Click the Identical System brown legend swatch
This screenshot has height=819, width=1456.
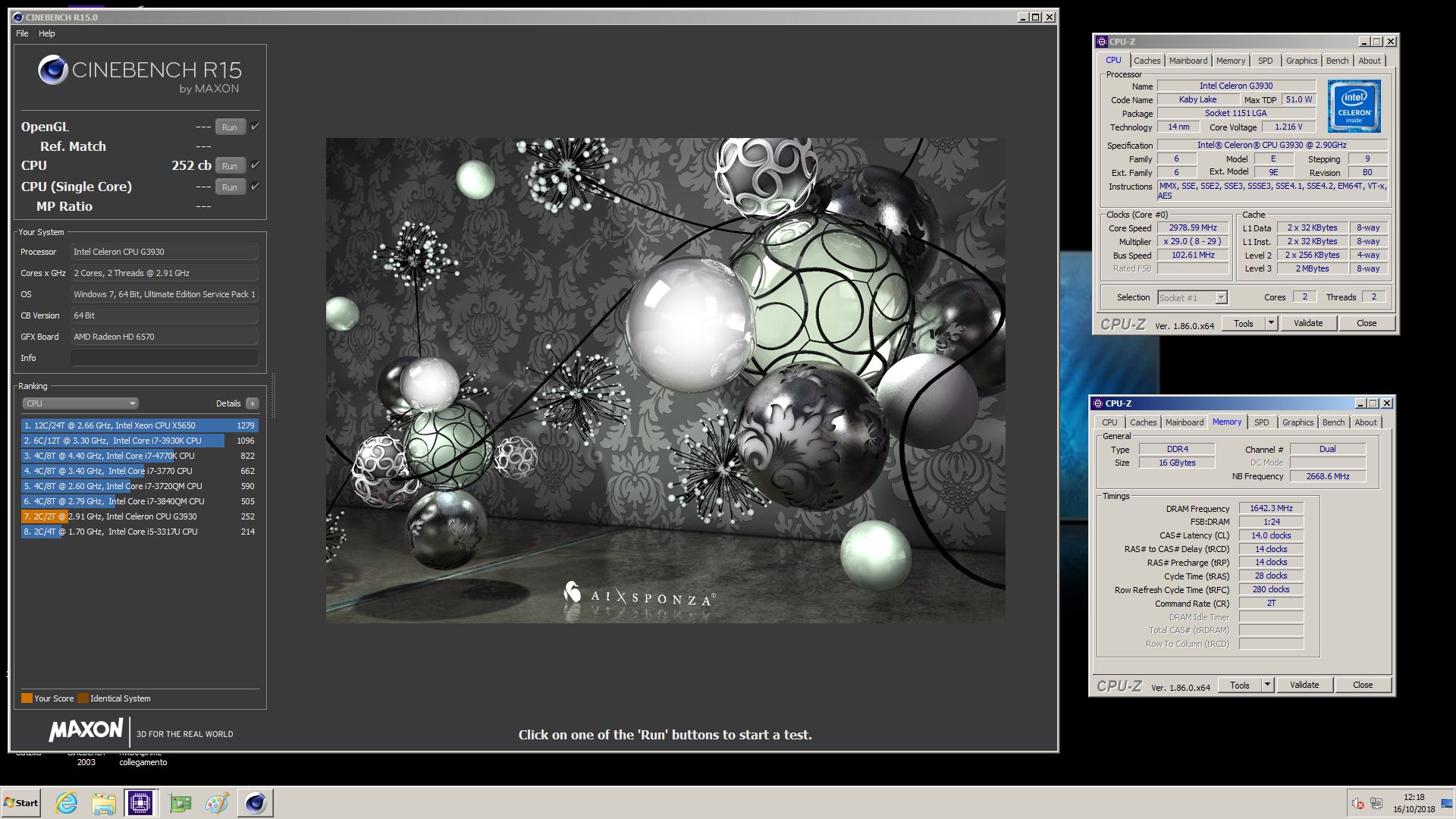click(x=83, y=698)
